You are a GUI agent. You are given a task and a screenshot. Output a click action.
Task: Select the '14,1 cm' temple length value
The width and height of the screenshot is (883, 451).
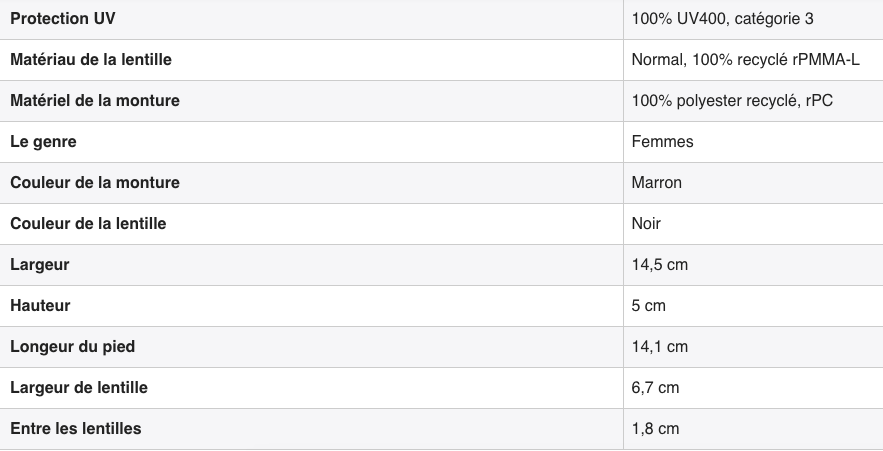(660, 347)
